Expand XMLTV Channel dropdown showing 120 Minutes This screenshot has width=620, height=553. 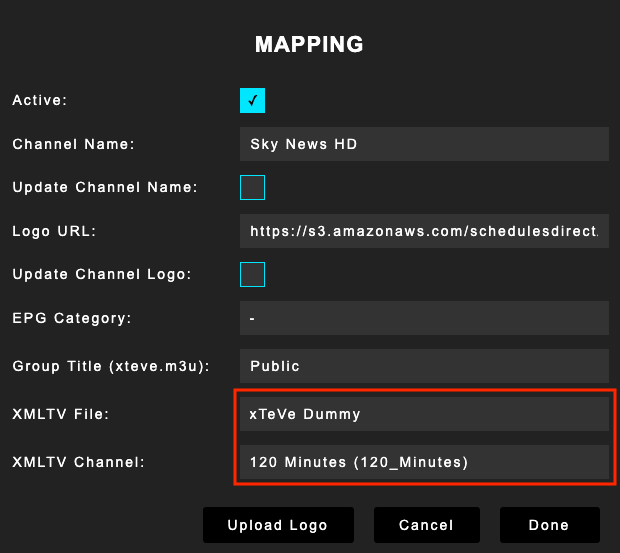tap(424, 461)
